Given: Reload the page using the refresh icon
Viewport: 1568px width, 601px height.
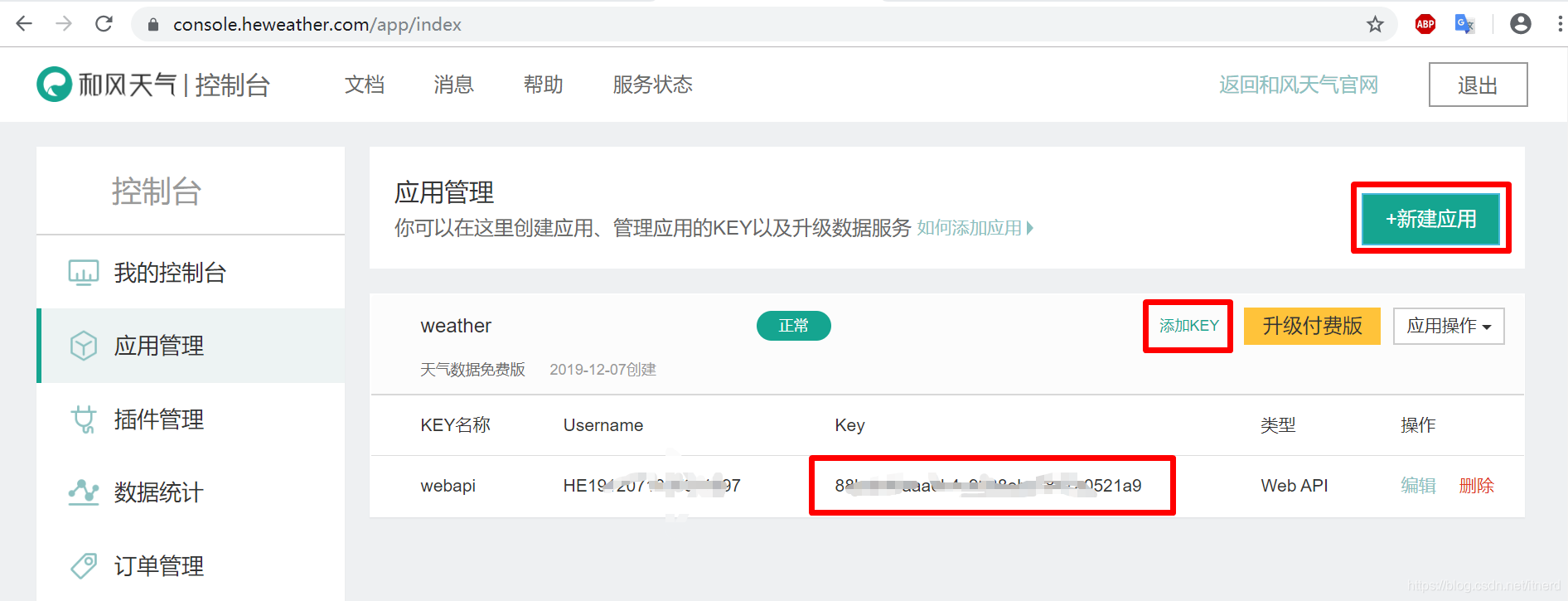Looking at the screenshot, I should coord(104,24).
